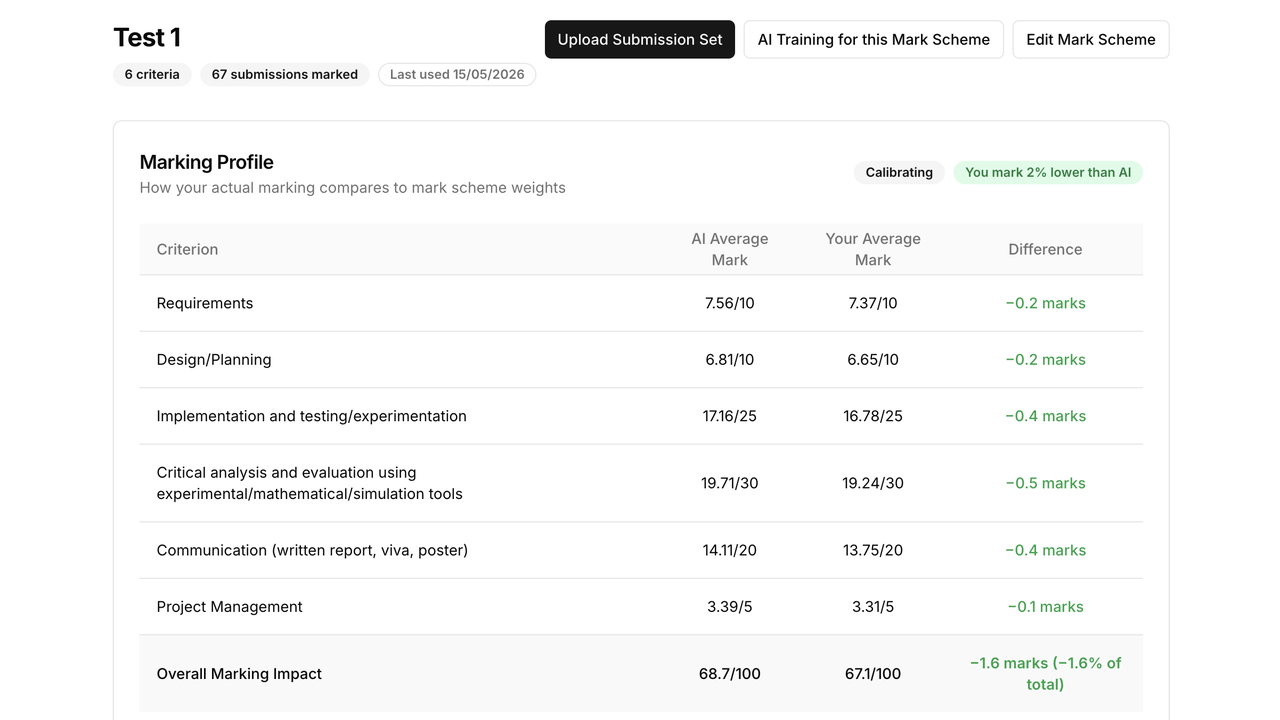Click the "Your Average Mark" column header
1280x720 pixels.
873,250
